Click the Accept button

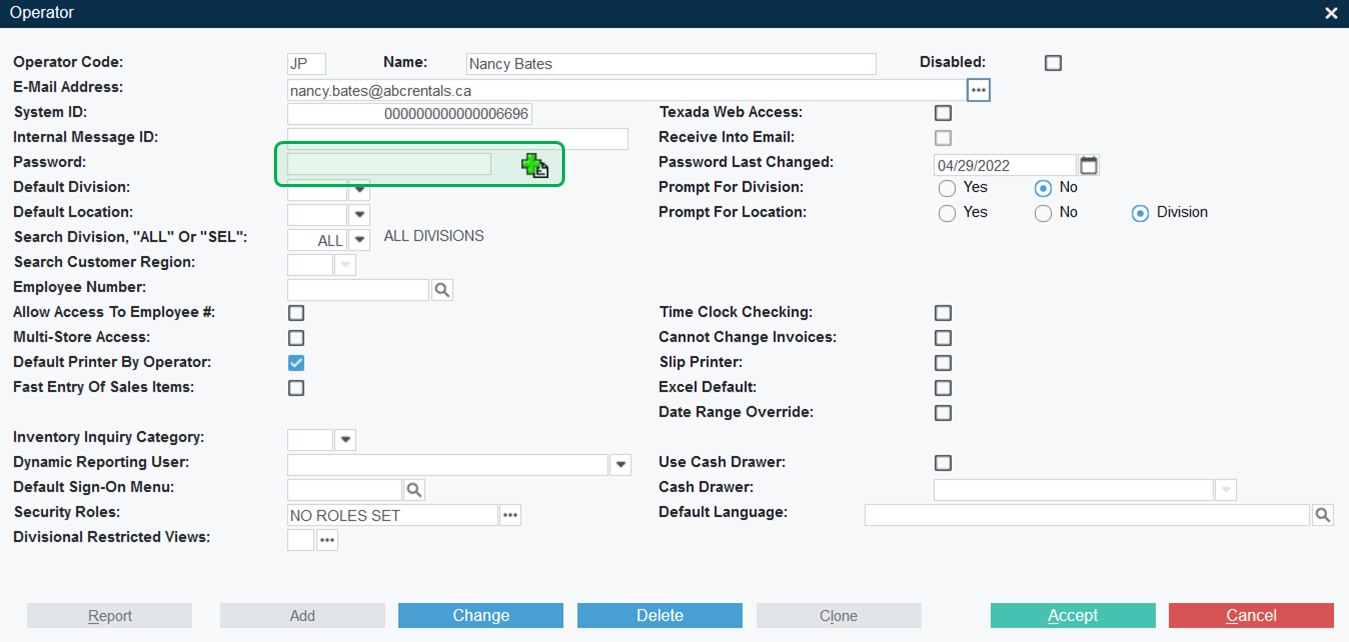click(x=1073, y=616)
